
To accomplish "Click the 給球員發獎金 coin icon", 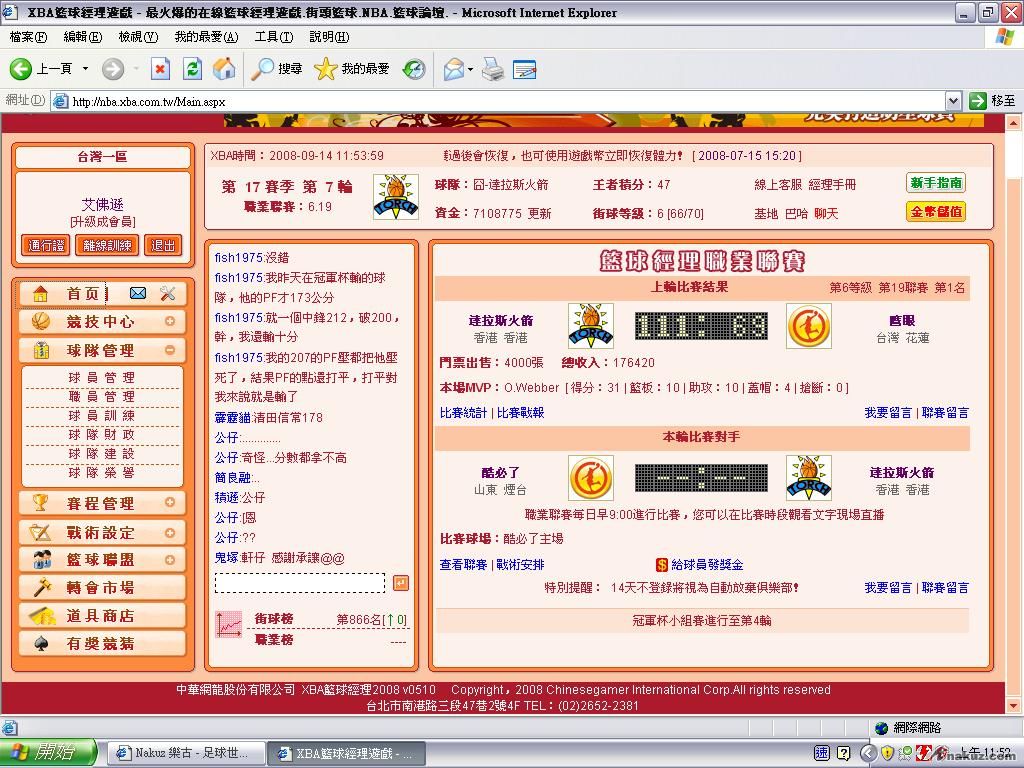I will pos(662,565).
